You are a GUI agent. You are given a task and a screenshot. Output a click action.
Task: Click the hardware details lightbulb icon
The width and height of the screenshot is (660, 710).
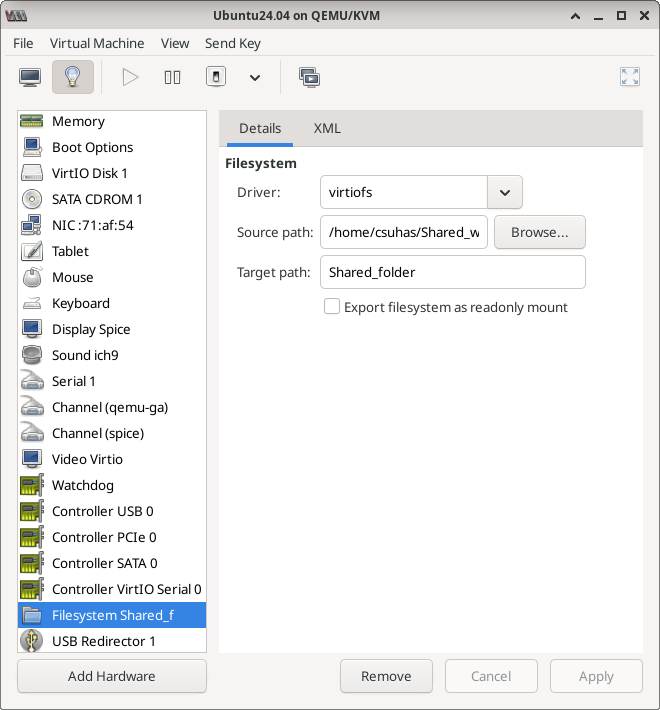[x=72, y=77]
